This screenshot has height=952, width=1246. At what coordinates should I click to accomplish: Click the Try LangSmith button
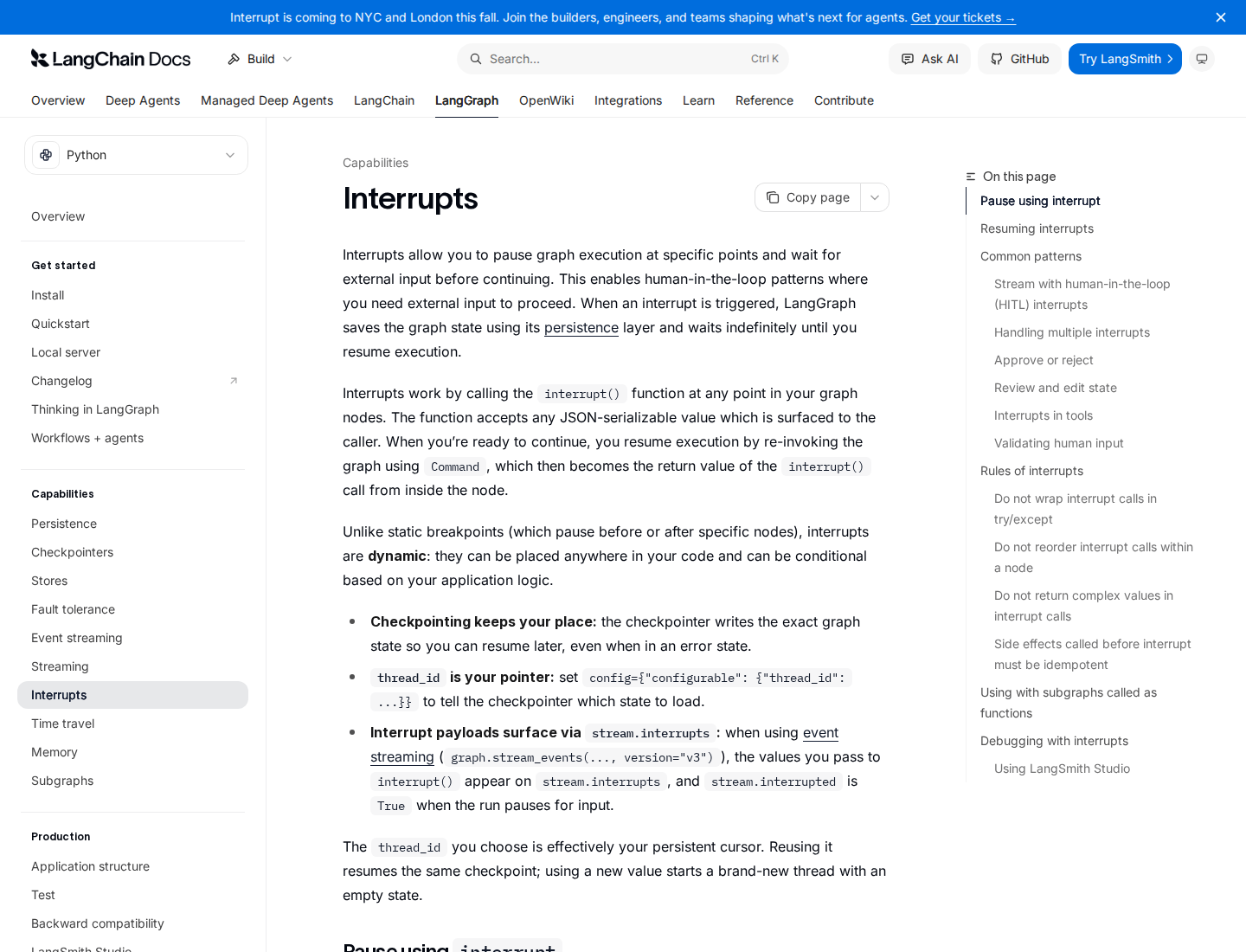pyautogui.click(x=1125, y=59)
